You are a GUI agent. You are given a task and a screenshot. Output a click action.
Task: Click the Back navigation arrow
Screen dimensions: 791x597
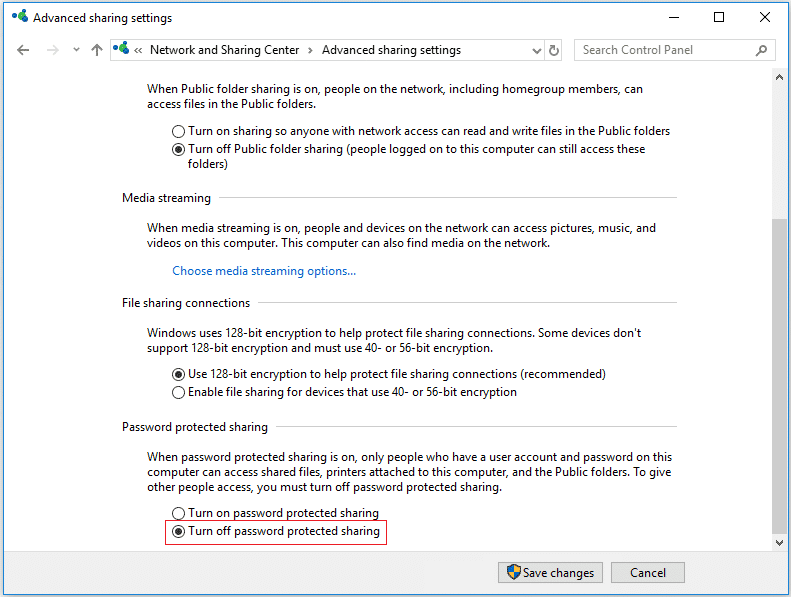[x=23, y=50]
